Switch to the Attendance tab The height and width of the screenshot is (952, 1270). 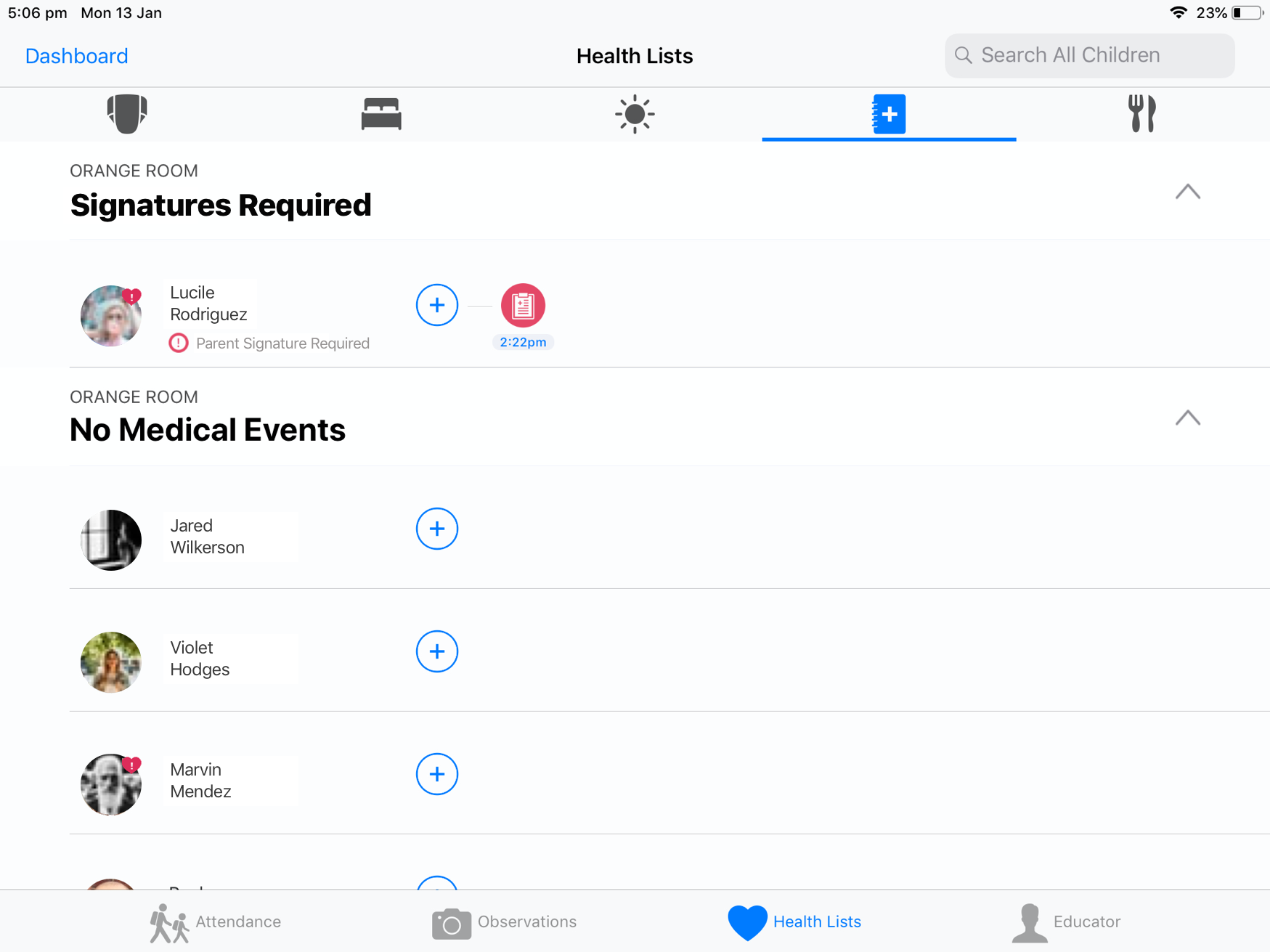(216, 922)
